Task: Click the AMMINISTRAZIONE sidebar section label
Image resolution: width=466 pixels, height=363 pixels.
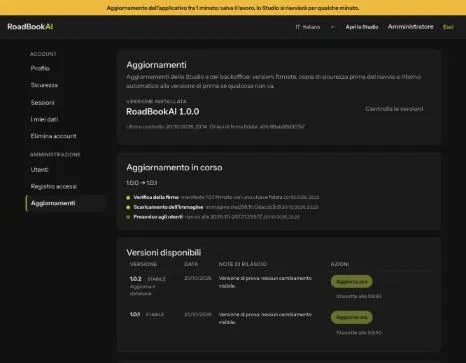Action: (x=55, y=155)
